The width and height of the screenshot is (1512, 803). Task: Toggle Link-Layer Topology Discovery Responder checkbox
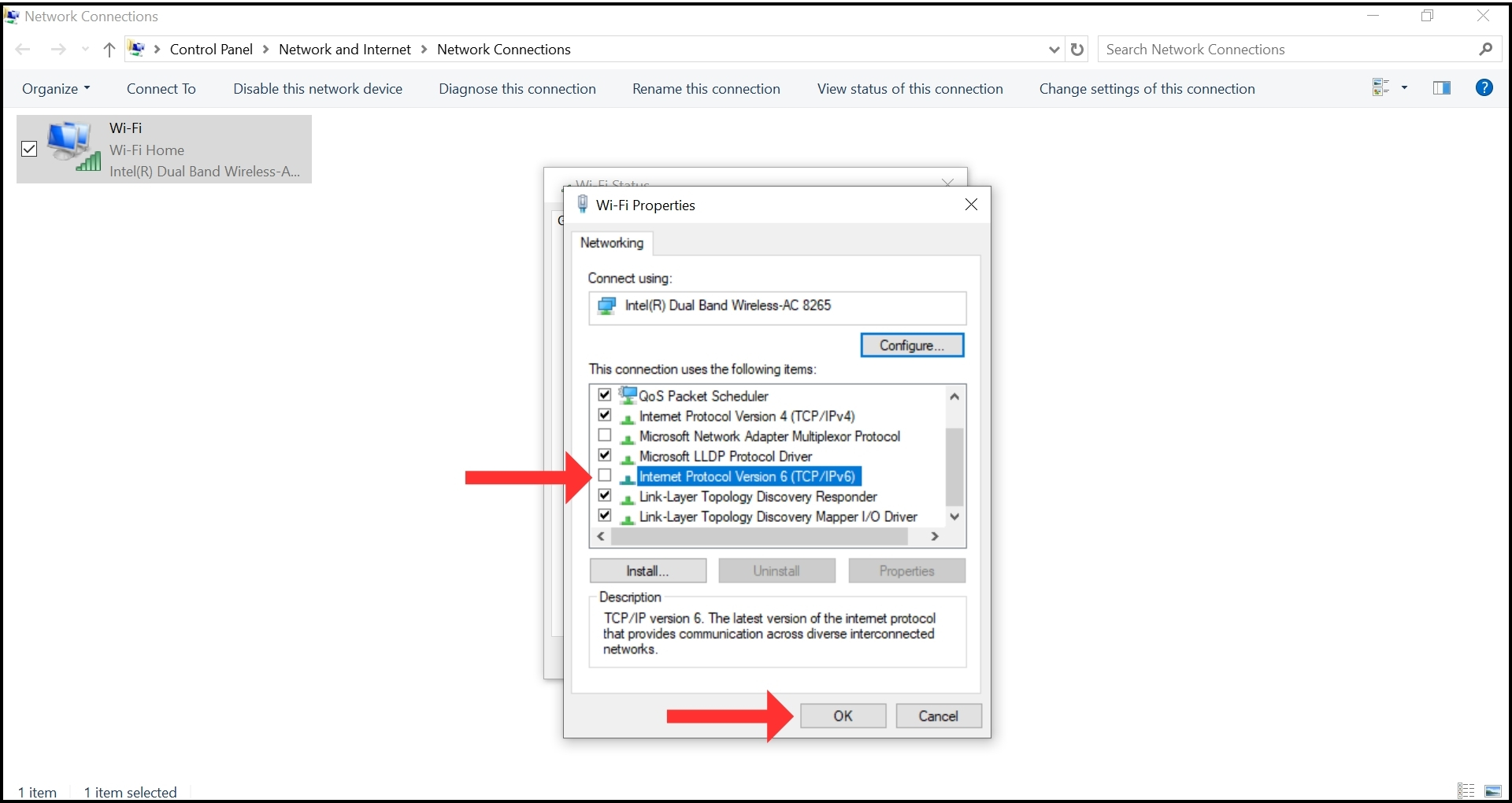pos(605,495)
